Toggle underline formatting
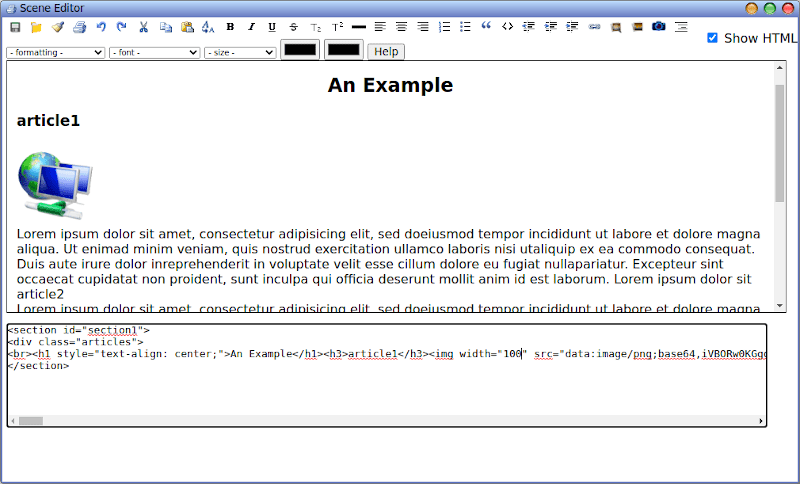800x484 pixels. (x=272, y=27)
